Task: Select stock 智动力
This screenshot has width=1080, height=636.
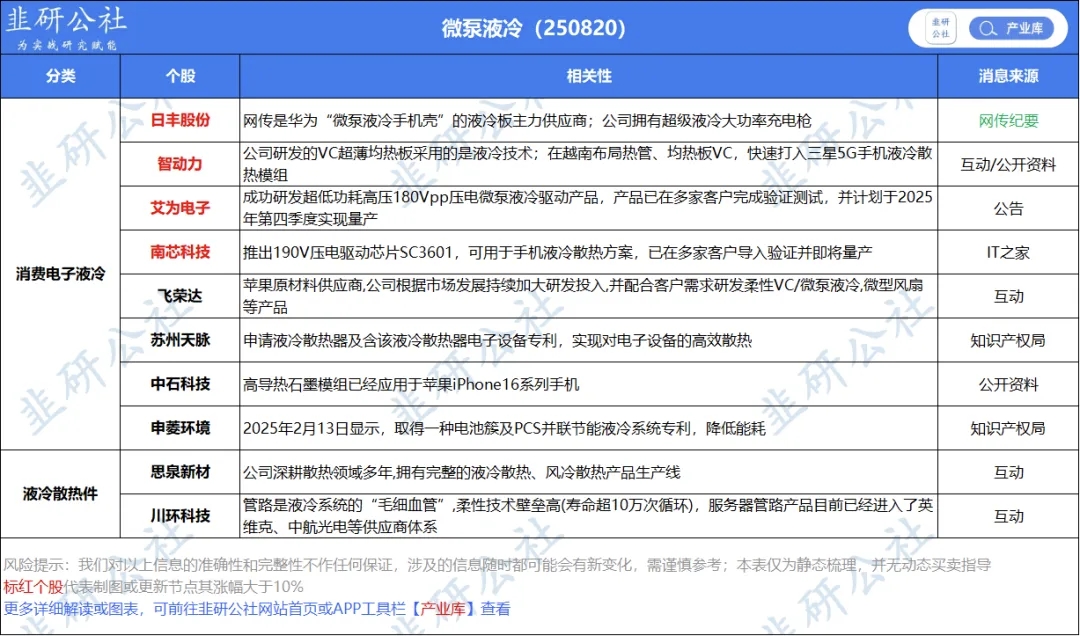Action: (x=180, y=164)
